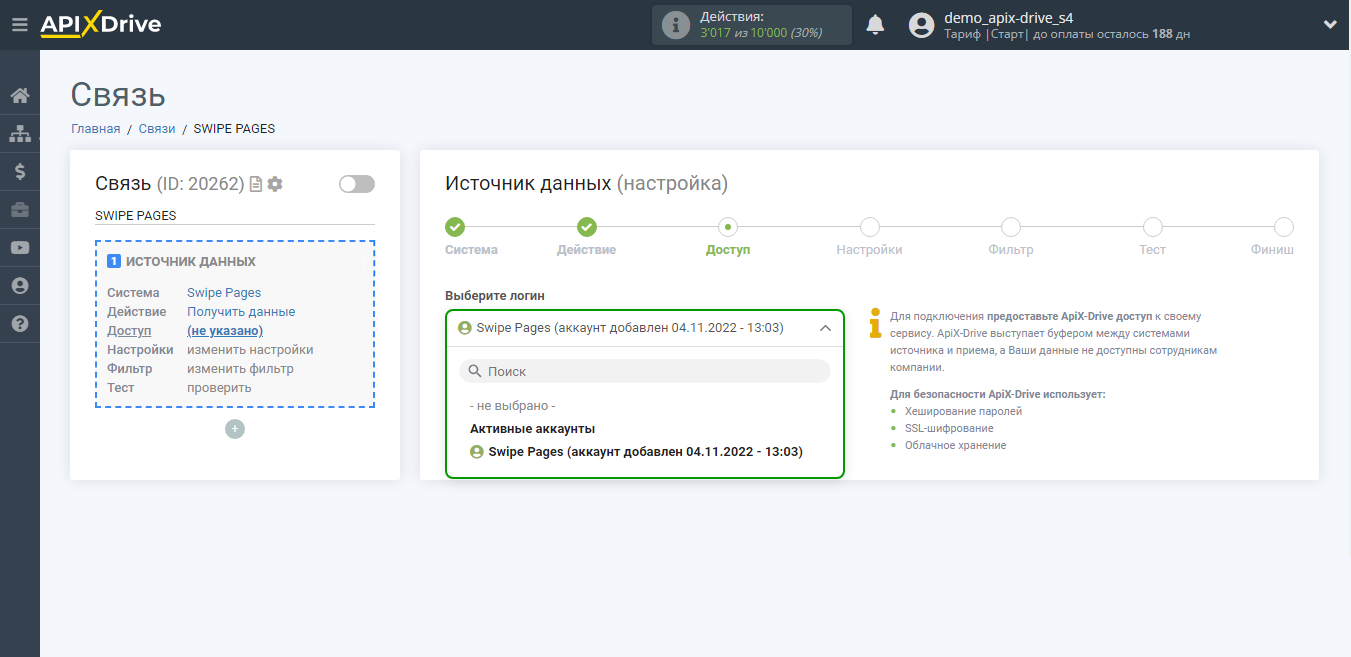Click the demo_apix-drive_s4 username
This screenshot has height=657, width=1351.
coord(1009,18)
